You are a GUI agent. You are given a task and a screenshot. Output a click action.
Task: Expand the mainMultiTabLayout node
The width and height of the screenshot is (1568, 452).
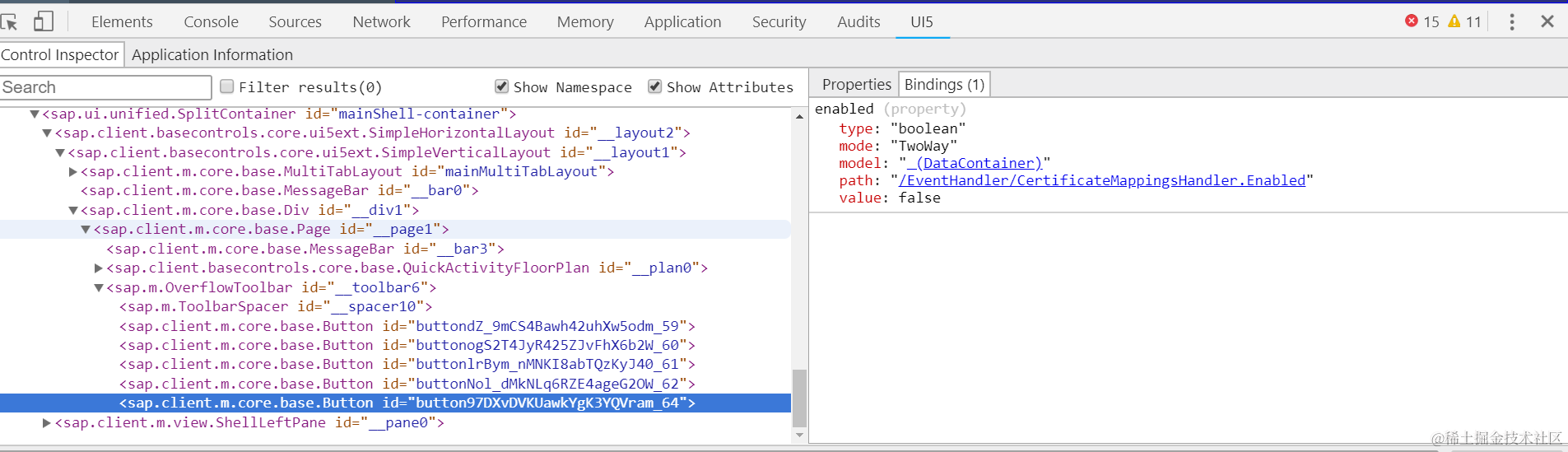point(73,172)
